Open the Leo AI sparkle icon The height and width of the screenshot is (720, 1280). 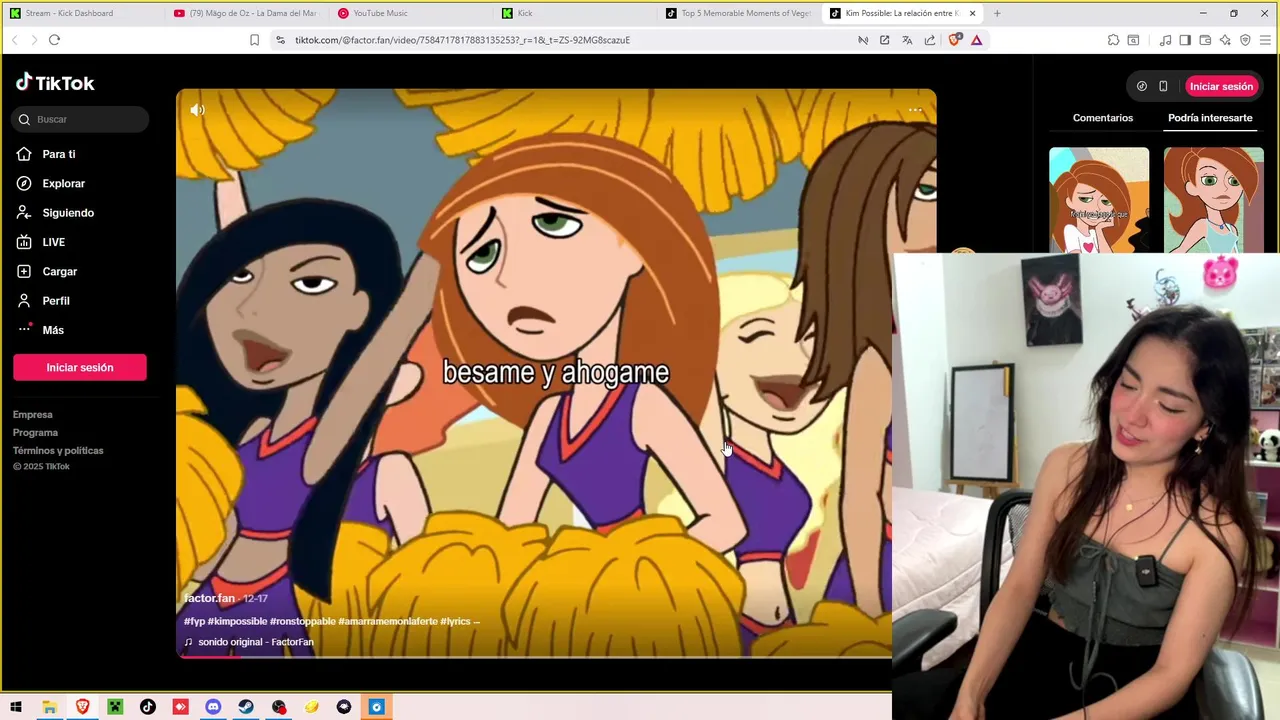[1225, 40]
